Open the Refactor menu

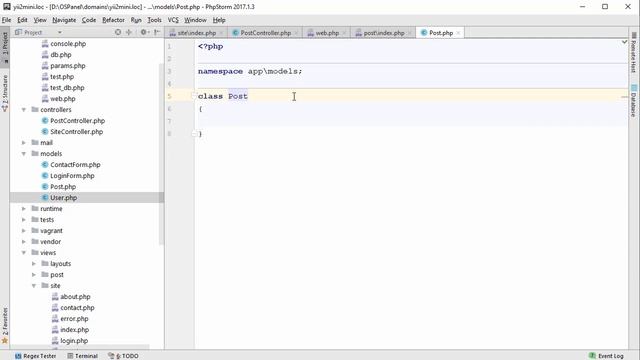113,20
